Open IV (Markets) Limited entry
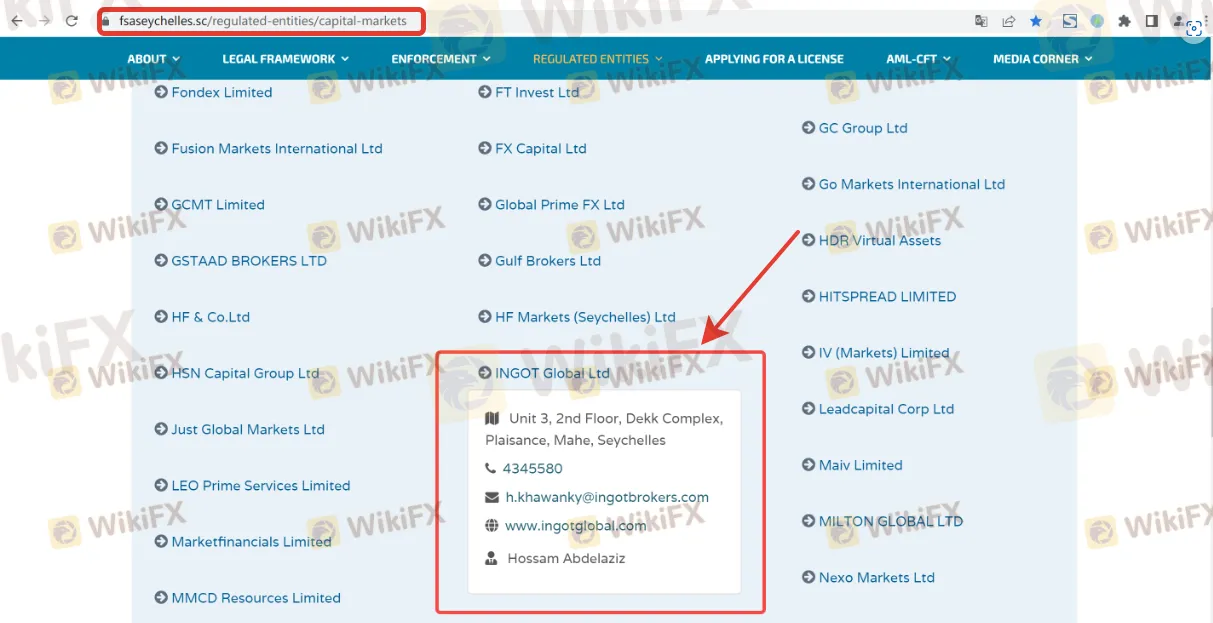Screen dimensions: 1213x623 coord(884,353)
